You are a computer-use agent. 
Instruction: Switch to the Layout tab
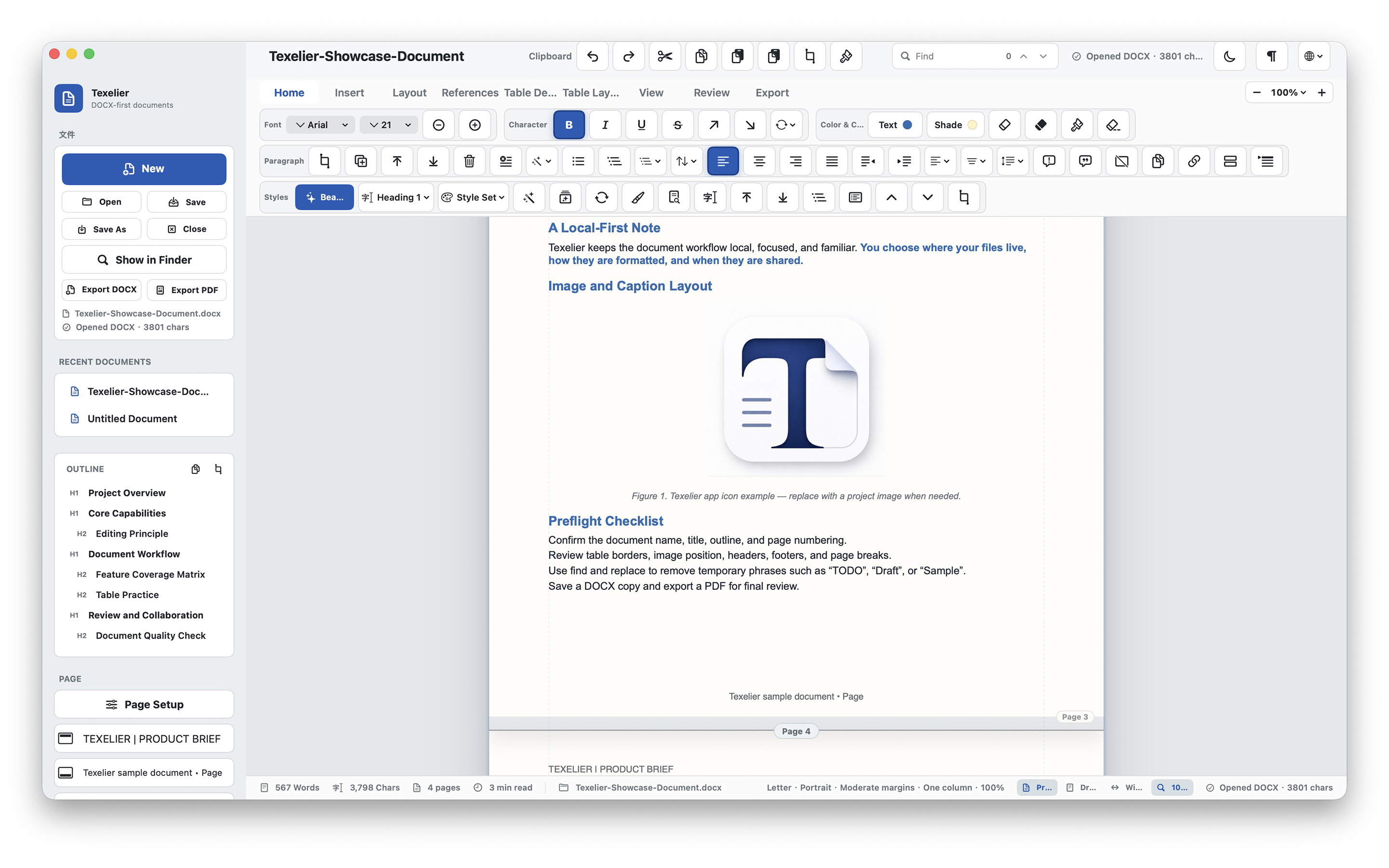pyautogui.click(x=409, y=93)
